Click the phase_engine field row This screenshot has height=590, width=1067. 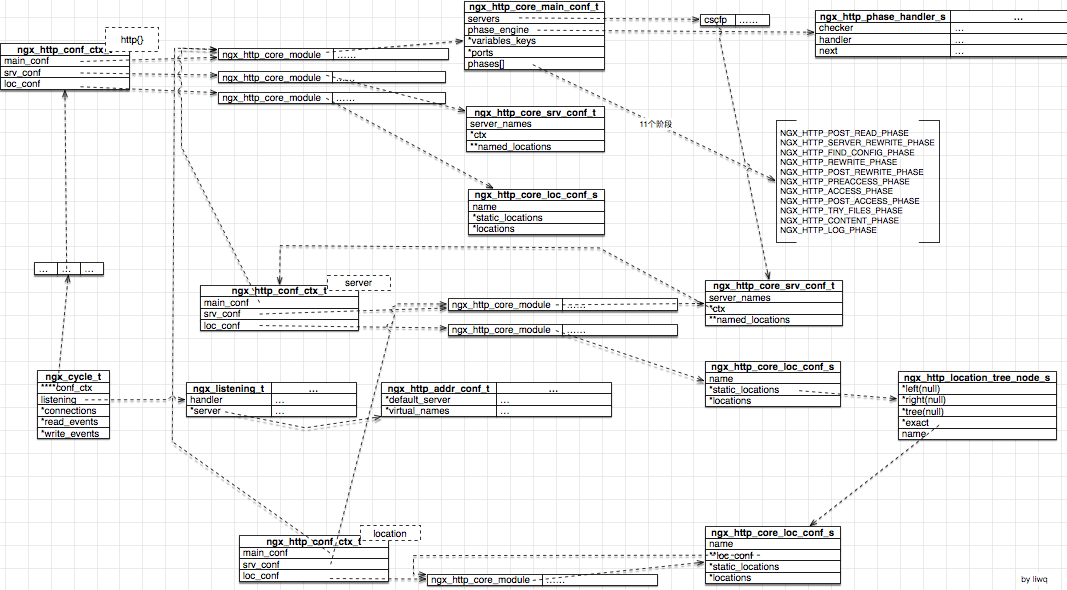pyautogui.click(x=534, y=30)
